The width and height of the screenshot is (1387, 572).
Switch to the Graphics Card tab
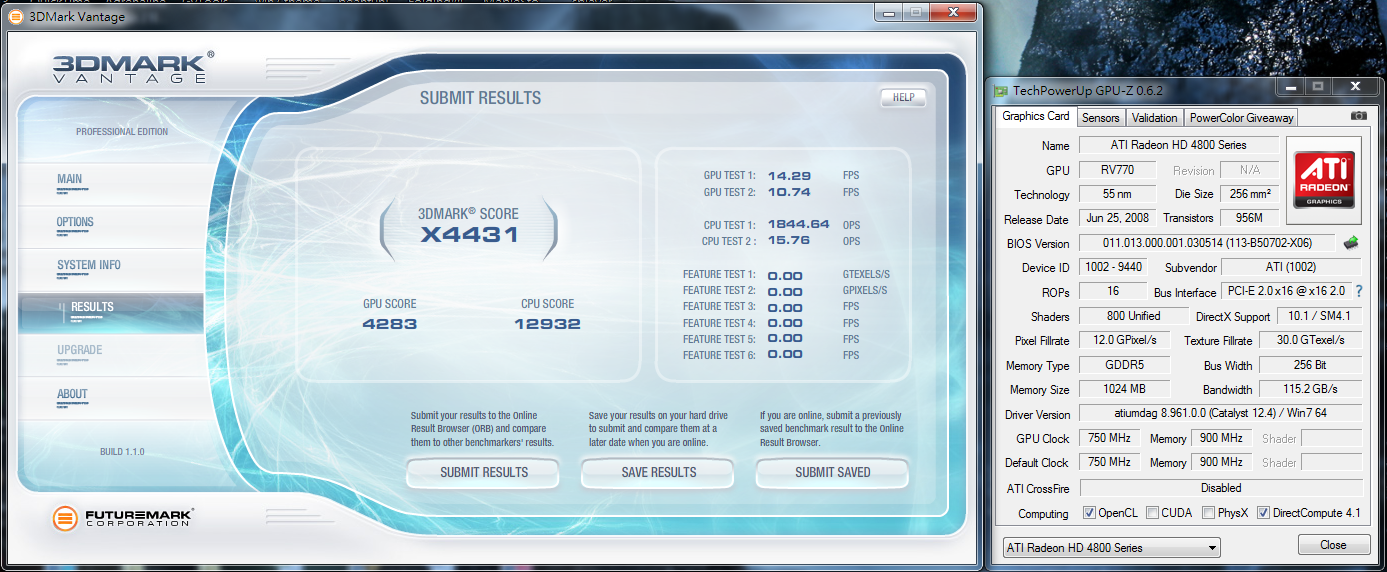[1036, 116]
